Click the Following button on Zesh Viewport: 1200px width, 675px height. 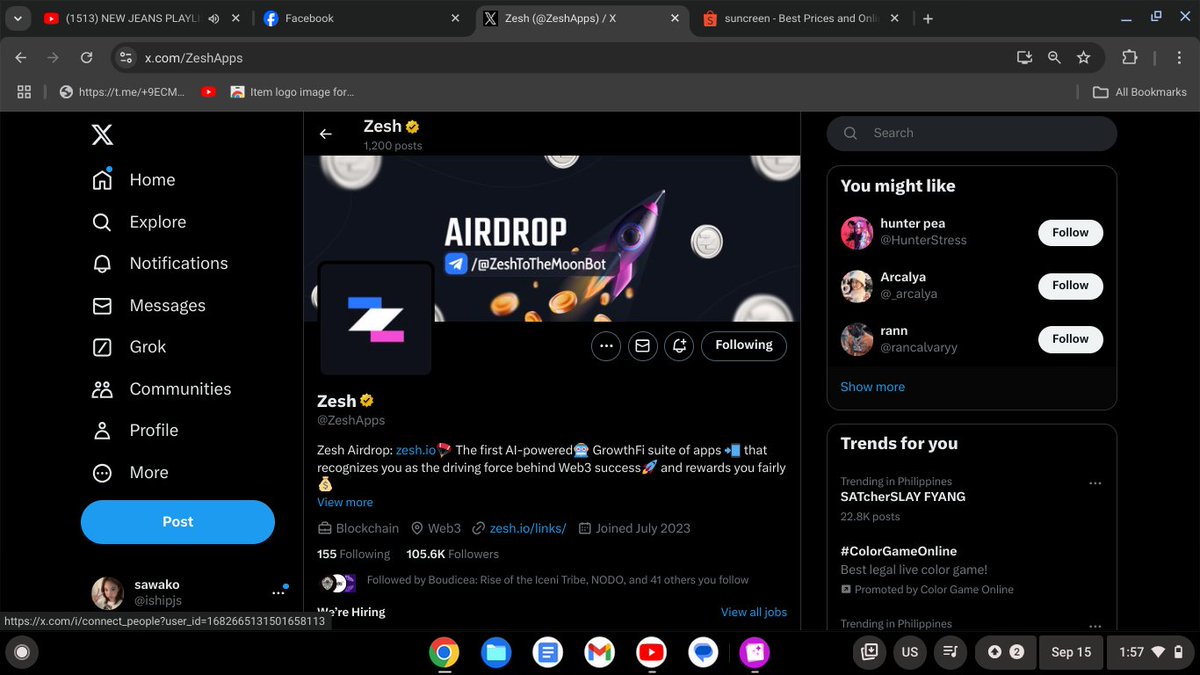pos(744,346)
